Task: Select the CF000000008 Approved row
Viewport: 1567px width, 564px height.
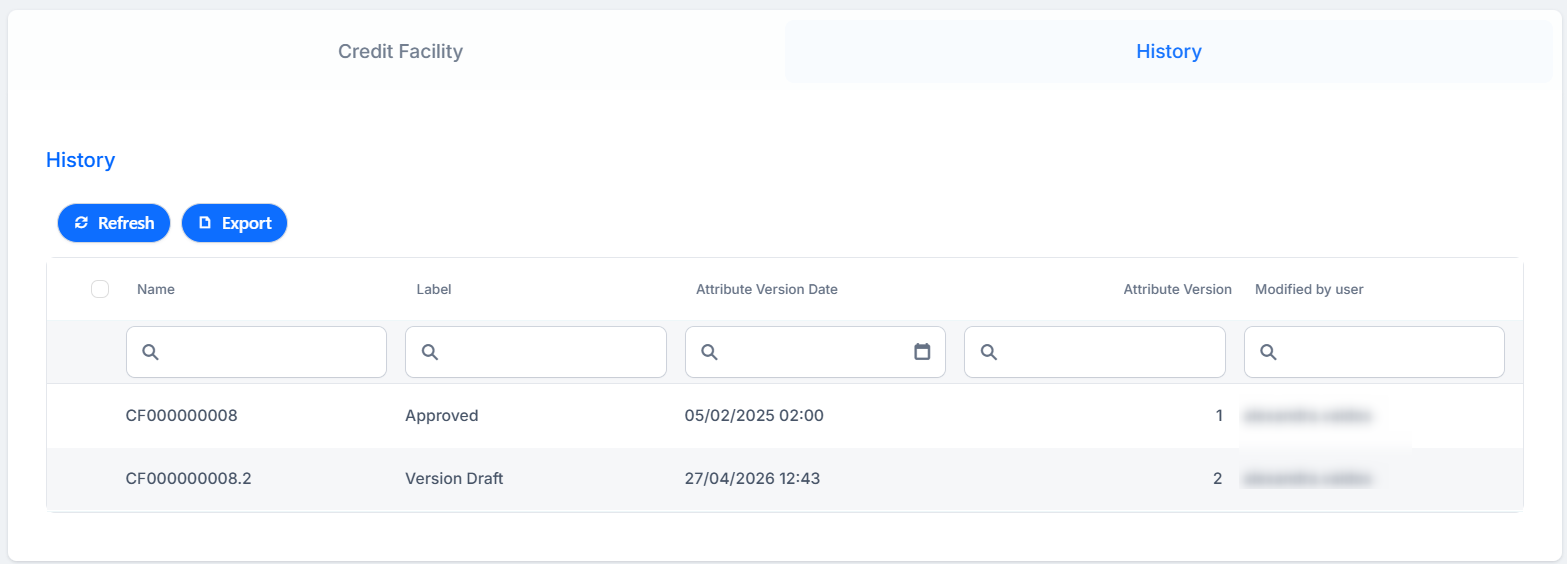Action: 785,415
